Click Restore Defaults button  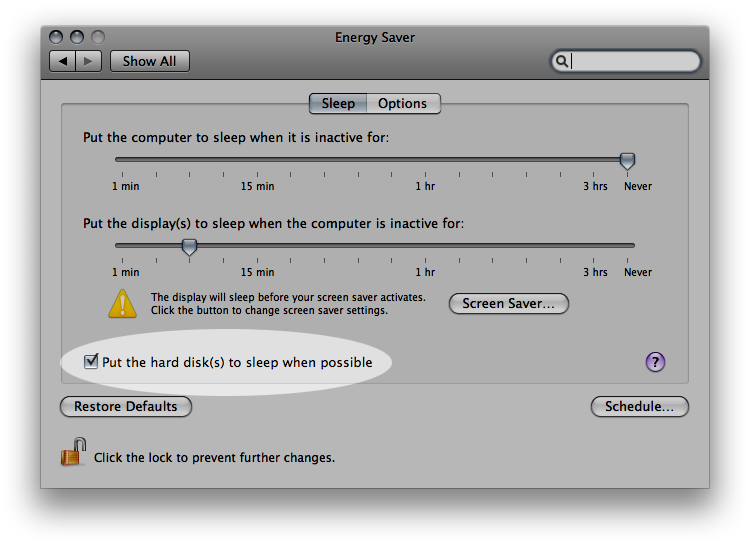pos(126,407)
